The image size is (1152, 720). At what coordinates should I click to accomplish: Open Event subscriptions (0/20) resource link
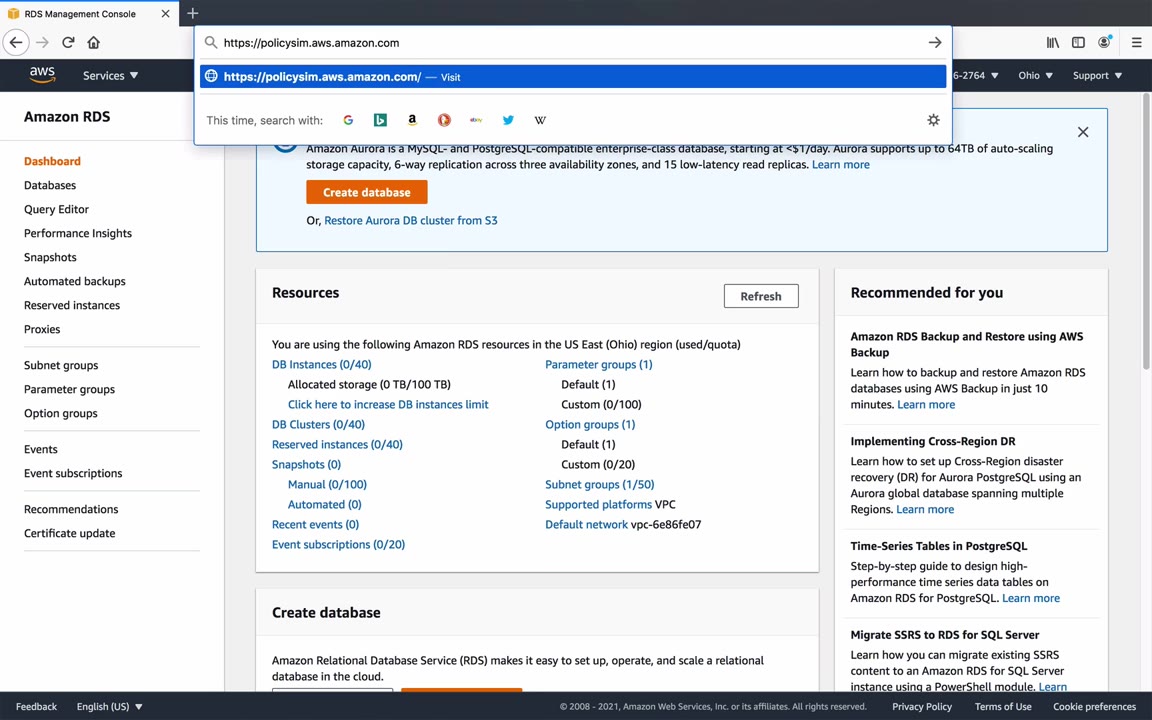point(338,544)
